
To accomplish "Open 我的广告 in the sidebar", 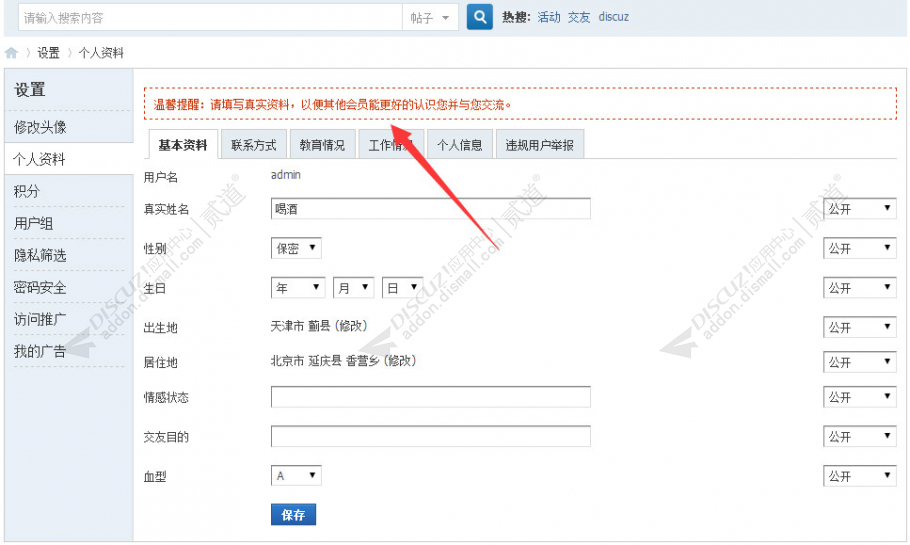I will (40, 351).
